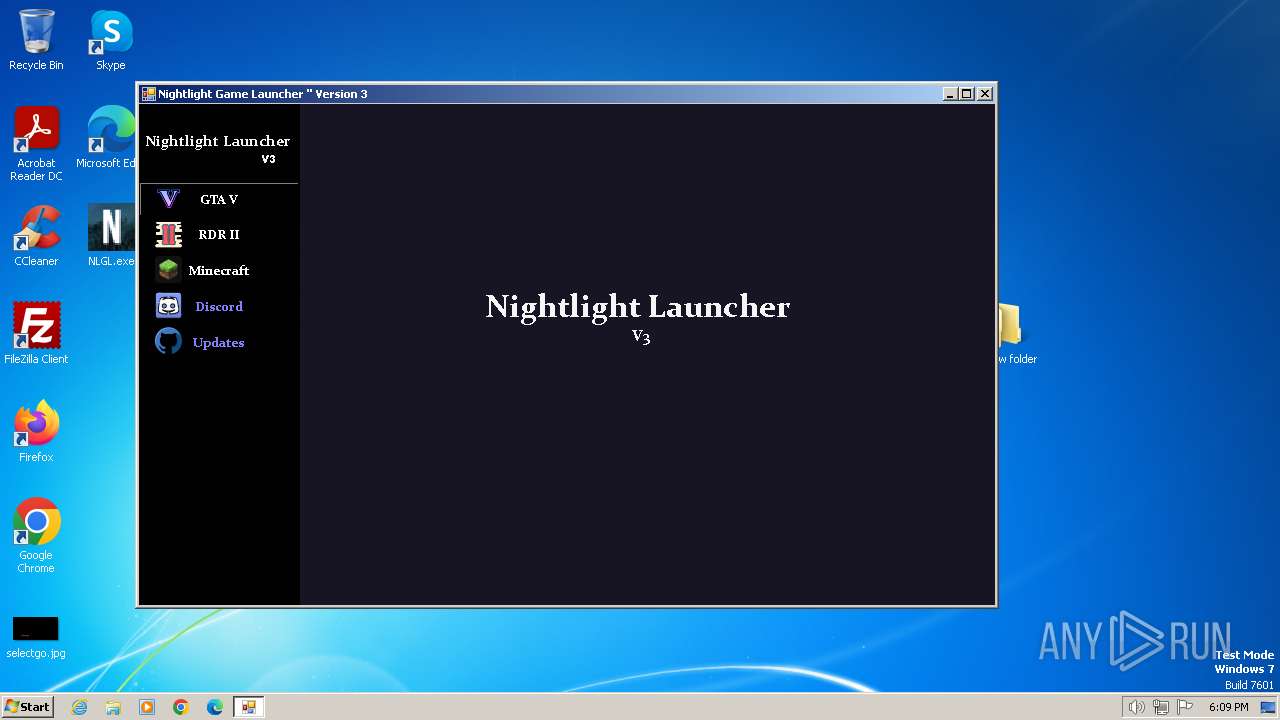
Task: Click the RDR II red icon
Action: tap(169, 235)
